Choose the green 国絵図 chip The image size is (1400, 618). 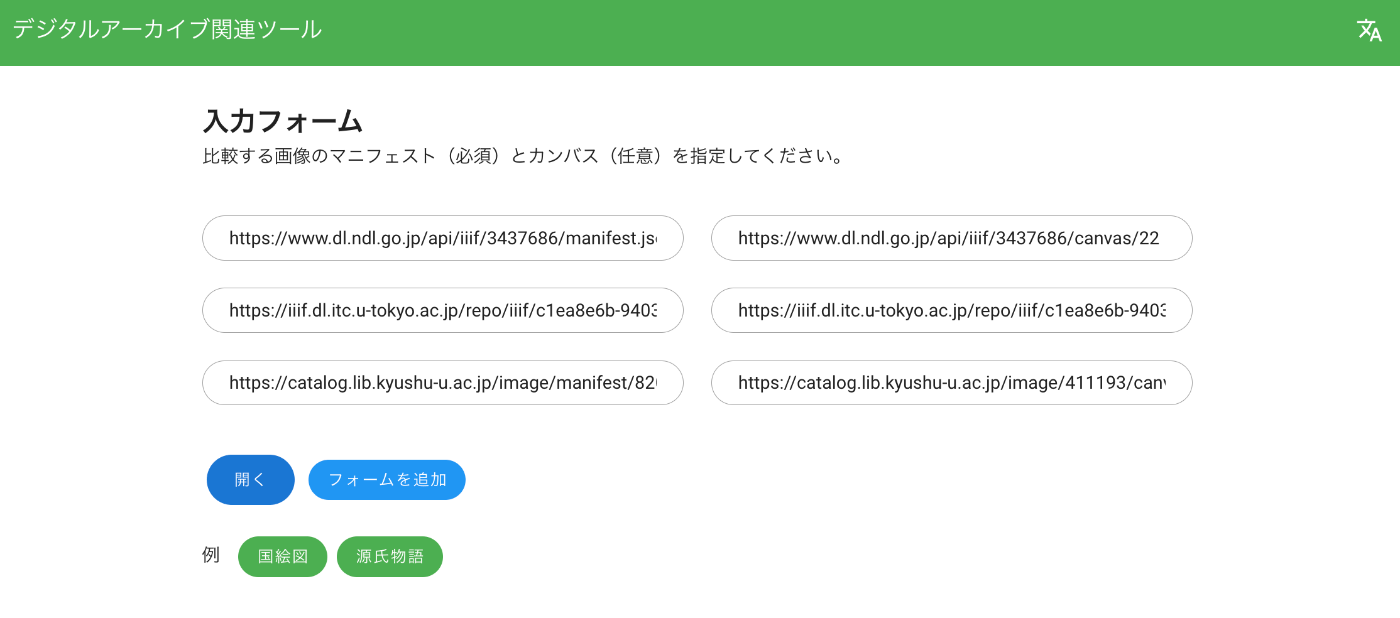(x=283, y=557)
